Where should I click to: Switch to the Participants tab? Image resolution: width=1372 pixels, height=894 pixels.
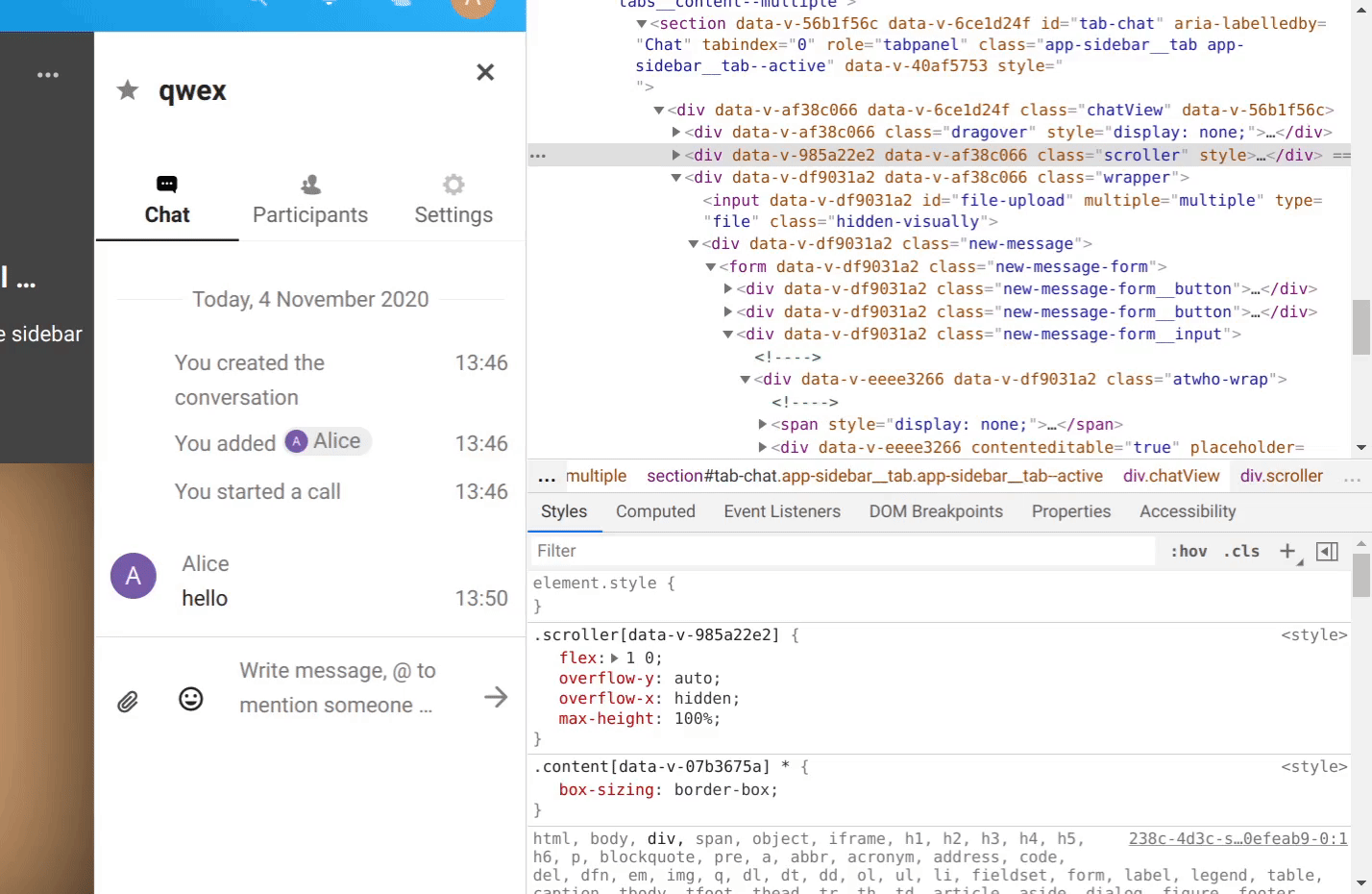tap(310, 200)
